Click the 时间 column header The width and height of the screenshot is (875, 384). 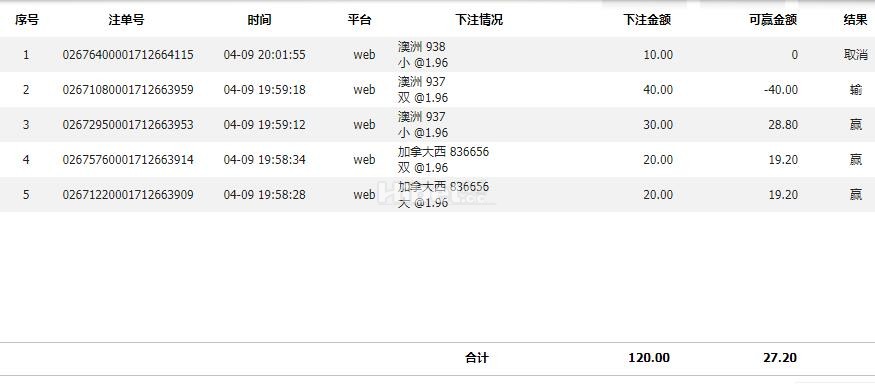259,20
